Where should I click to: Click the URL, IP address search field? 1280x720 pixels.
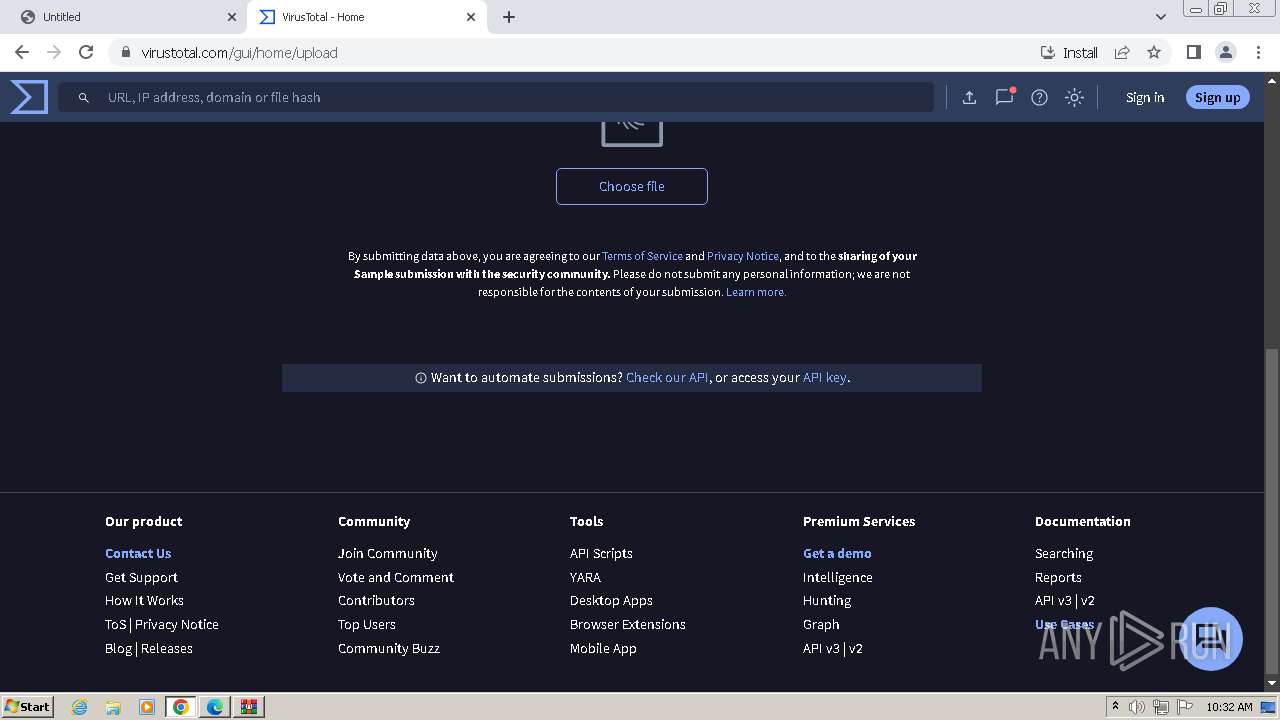coord(496,97)
